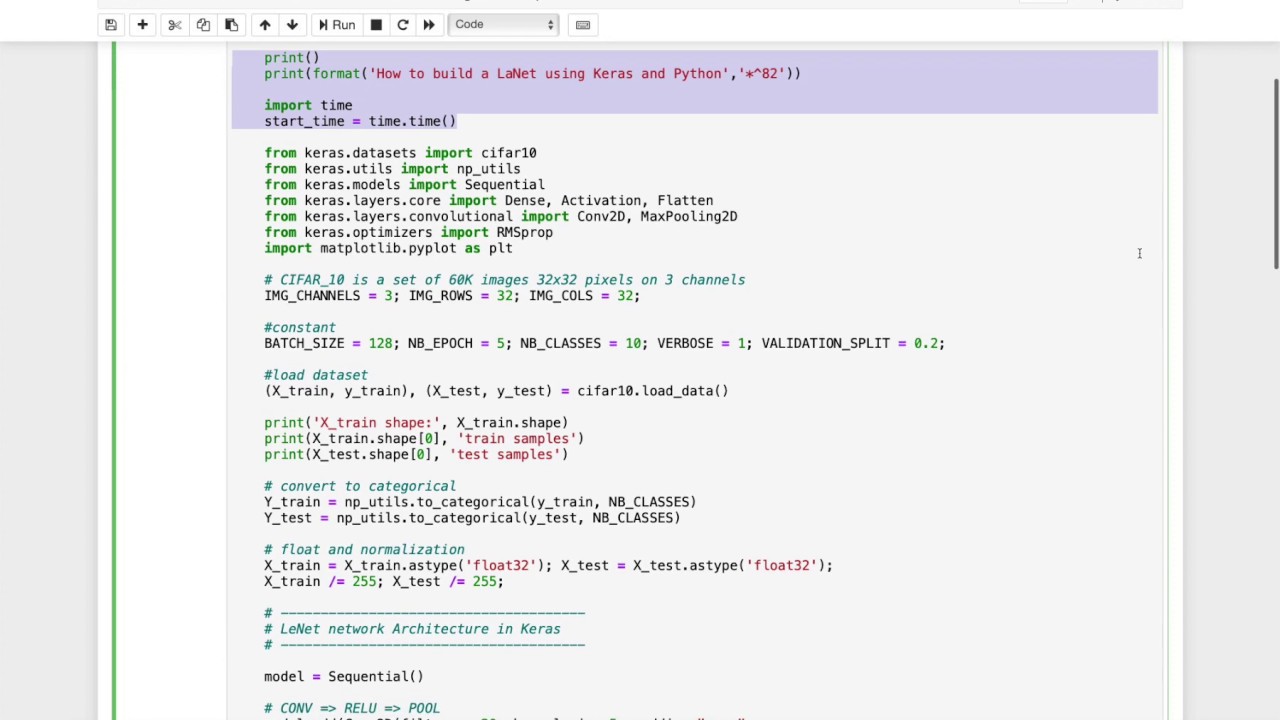Click the print 'X_train shape:' line

tap(416, 423)
